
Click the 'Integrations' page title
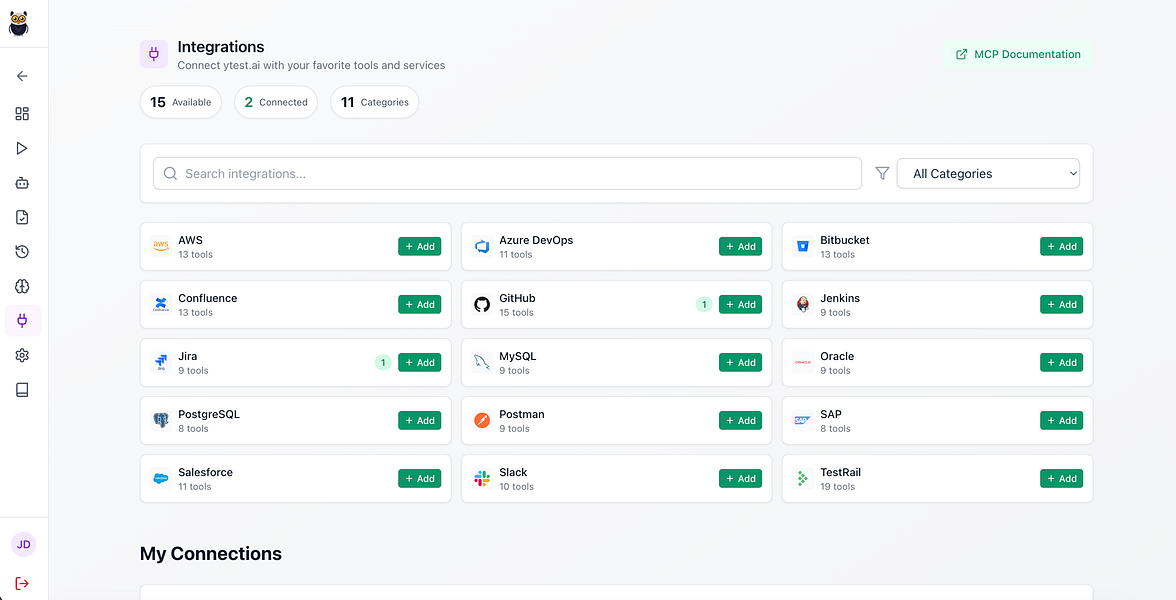click(220, 46)
